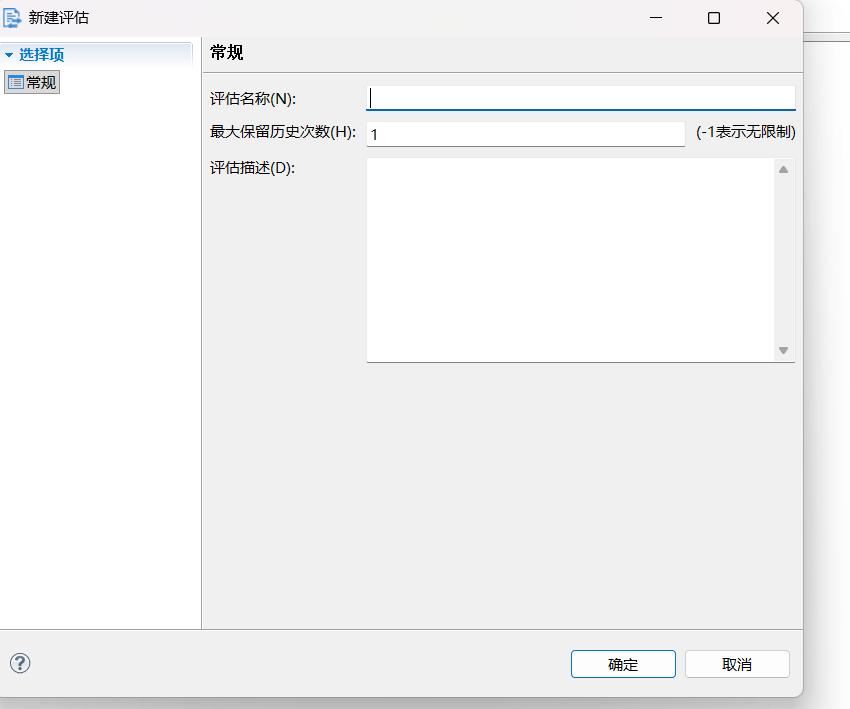Click the 评估描述(D): label
Screen dimensions: 850x709
coord(253,167)
